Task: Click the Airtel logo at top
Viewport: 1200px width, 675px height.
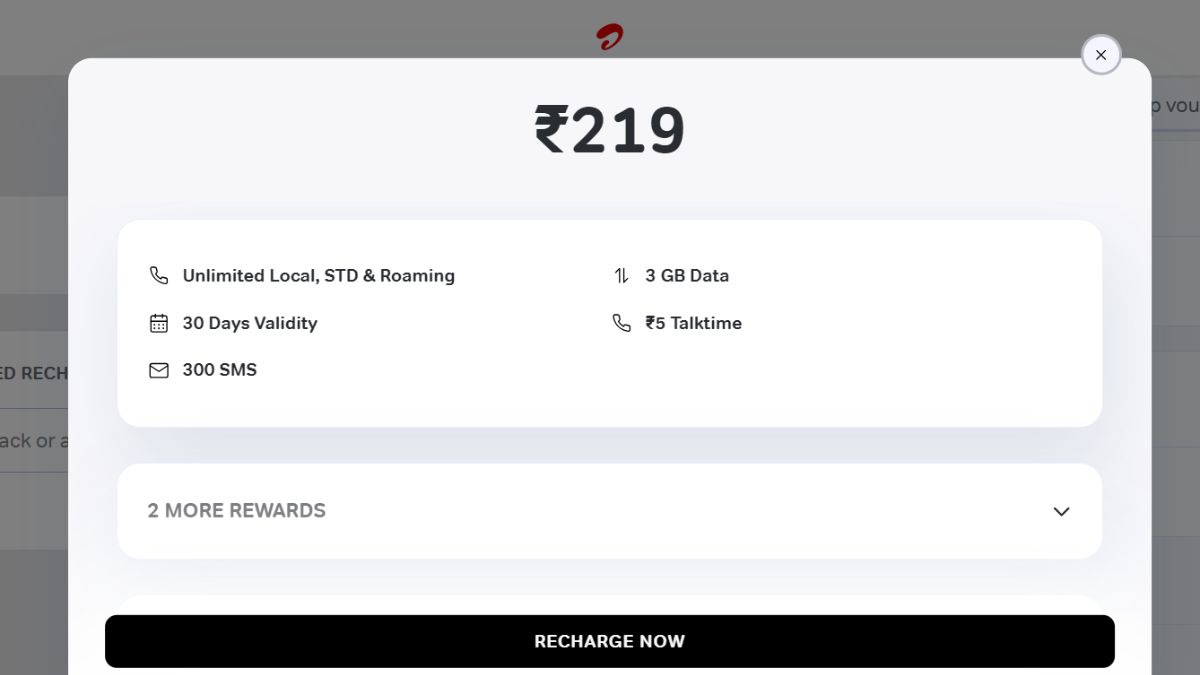Action: pyautogui.click(x=610, y=38)
